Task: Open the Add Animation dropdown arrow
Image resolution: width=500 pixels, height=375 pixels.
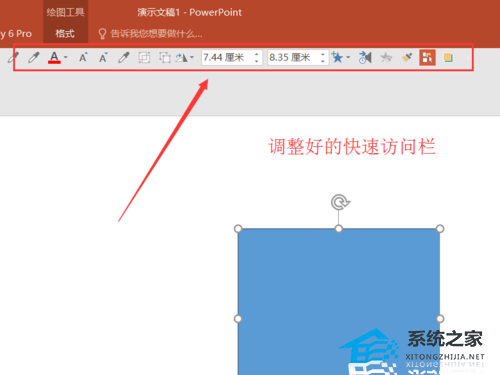Action: [348, 57]
